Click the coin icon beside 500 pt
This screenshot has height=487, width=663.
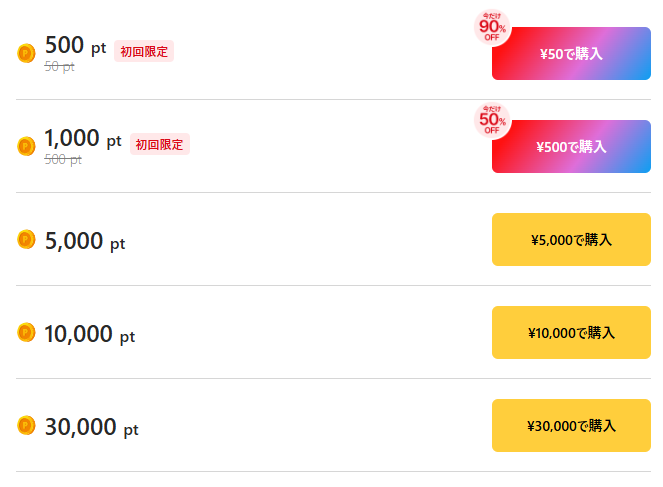click(27, 54)
